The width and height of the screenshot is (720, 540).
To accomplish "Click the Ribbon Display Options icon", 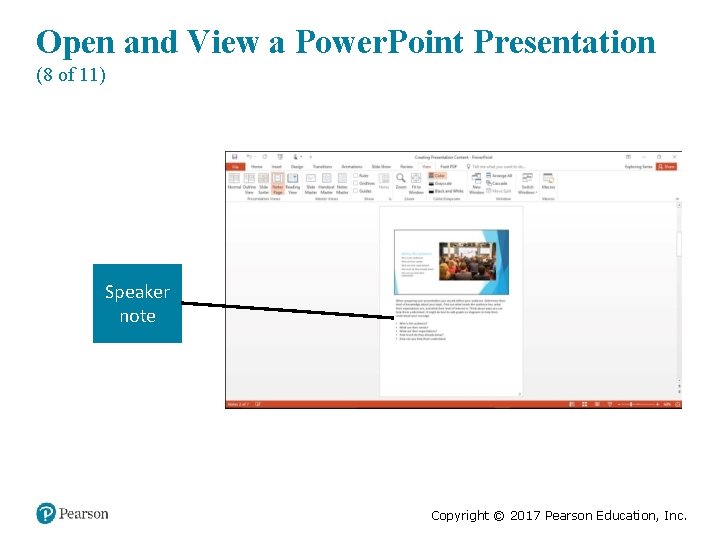I will tap(628, 157).
